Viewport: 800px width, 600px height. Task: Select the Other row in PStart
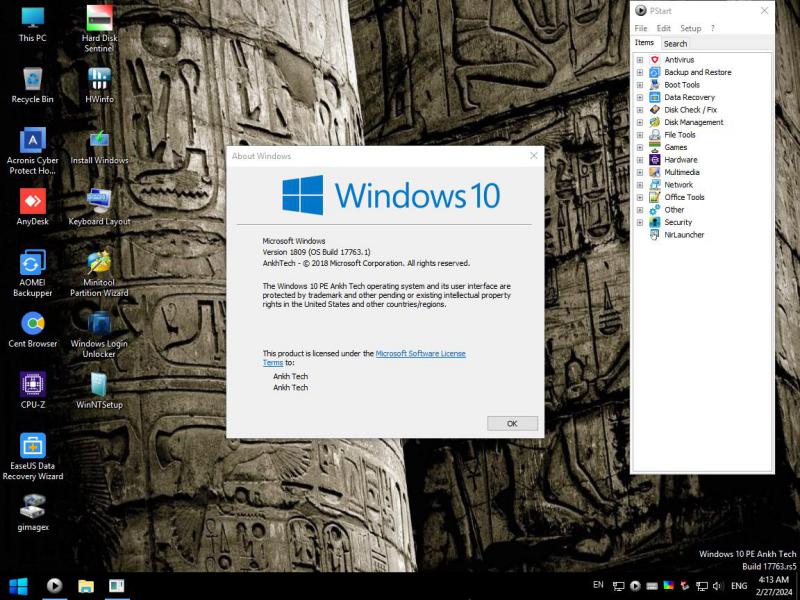(x=674, y=210)
